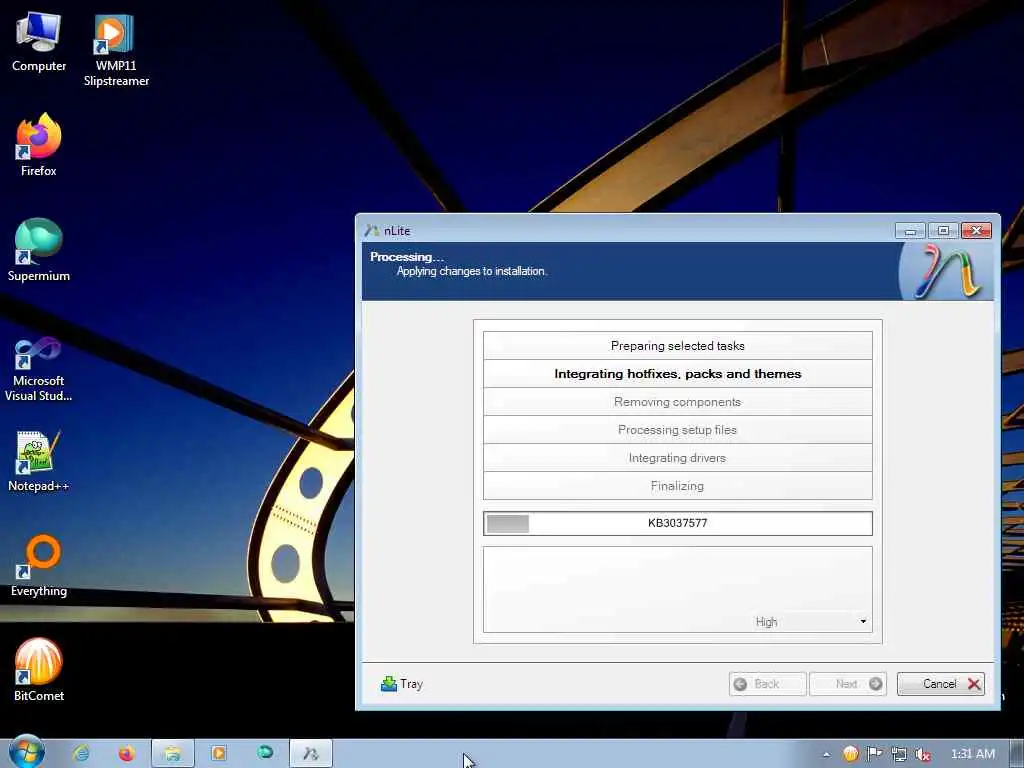Select the BitComet desktop shortcut
This screenshot has height=768, width=1024.
pyautogui.click(x=39, y=670)
